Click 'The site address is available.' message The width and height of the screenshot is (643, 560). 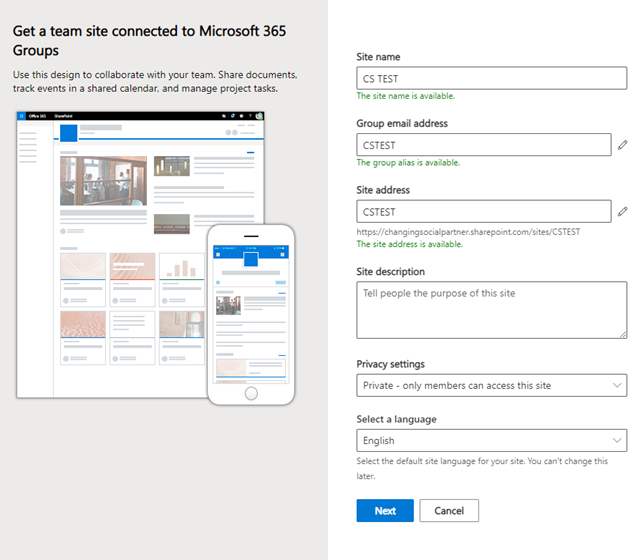click(x=410, y=244)
